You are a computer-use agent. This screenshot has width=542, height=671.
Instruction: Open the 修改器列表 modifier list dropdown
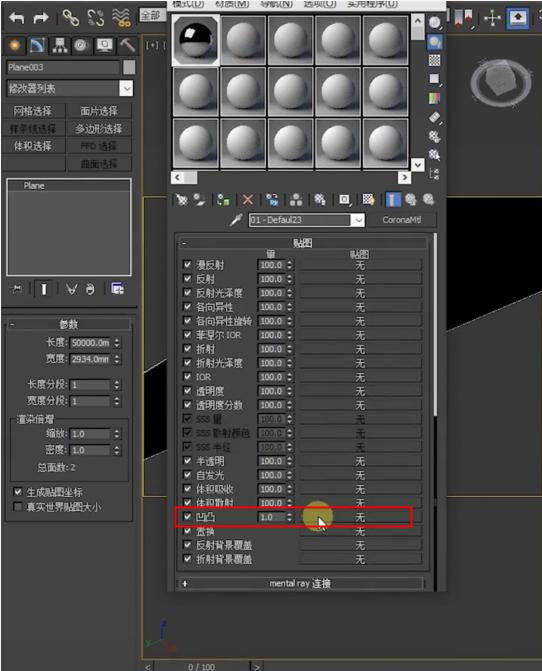click(126, 89)
